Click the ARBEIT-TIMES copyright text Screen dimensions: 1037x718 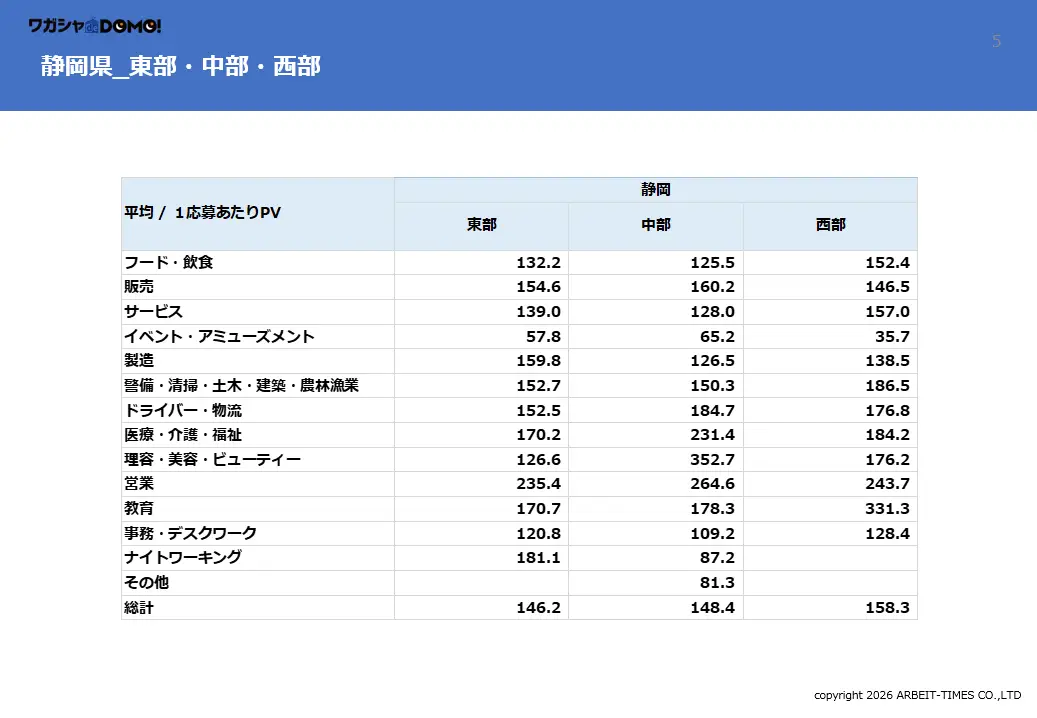[x=916, y=695]
